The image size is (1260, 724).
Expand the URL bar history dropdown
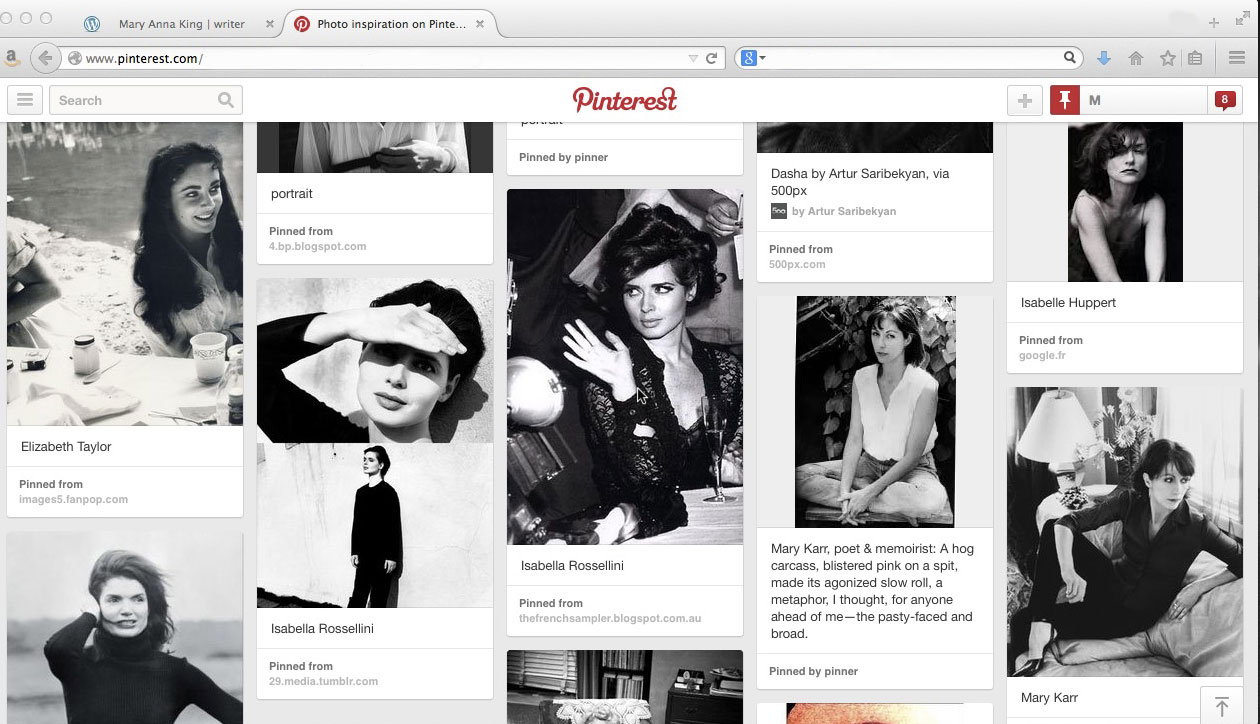pos(693,58)
